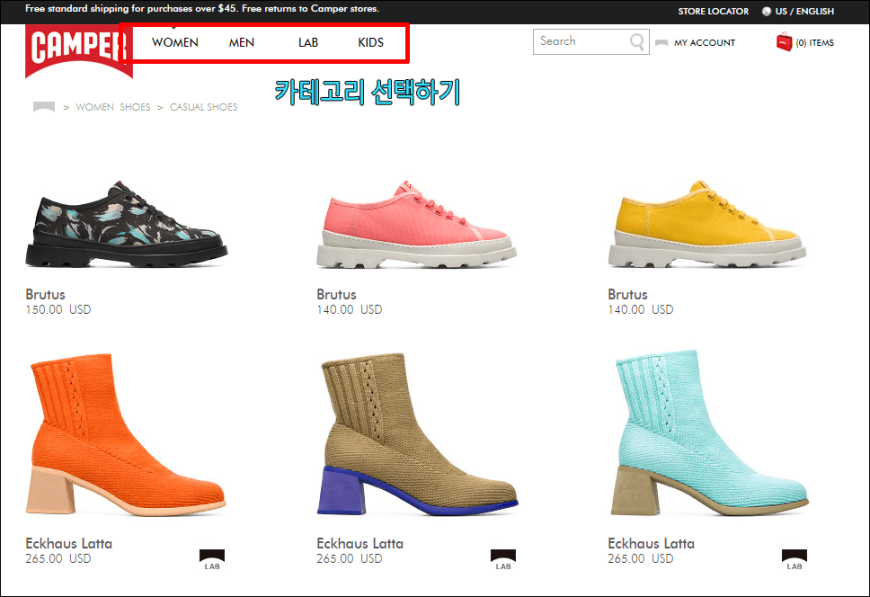Click the Eckhaus Latta name under the turquoise boot
870x597 pixels.
(x=651, y=544)
